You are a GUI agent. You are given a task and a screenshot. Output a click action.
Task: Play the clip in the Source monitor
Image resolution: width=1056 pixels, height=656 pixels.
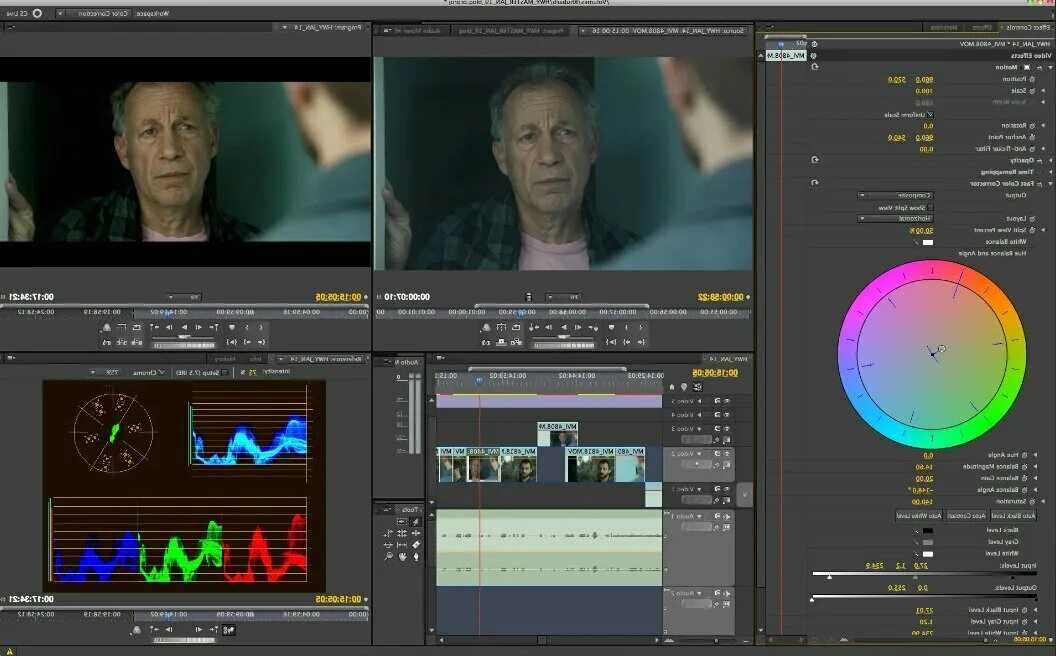[x=564, y=327]
